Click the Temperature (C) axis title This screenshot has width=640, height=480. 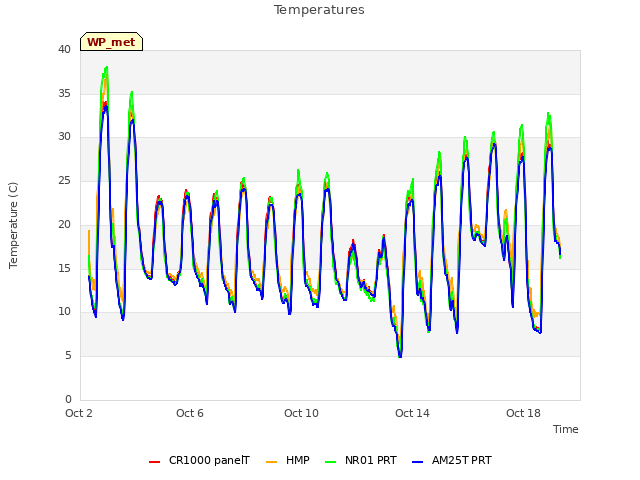tap(13, 225)
